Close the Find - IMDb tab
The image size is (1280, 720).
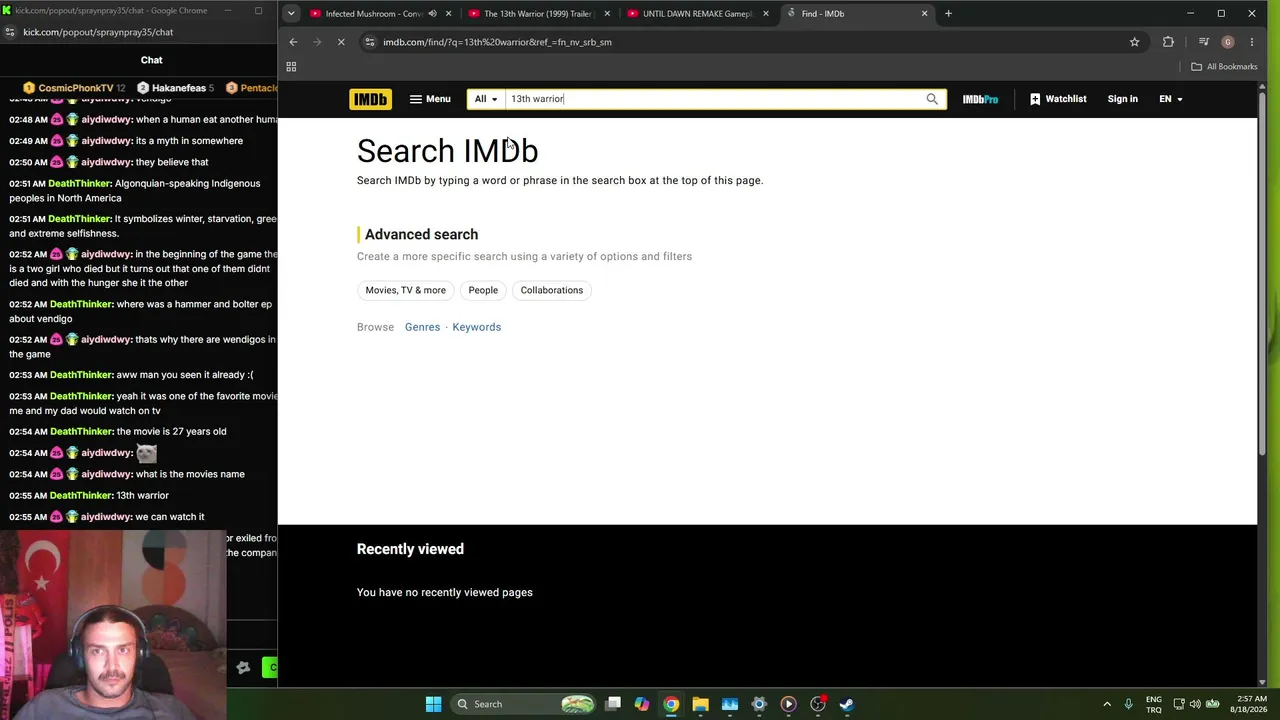[924, 14]
